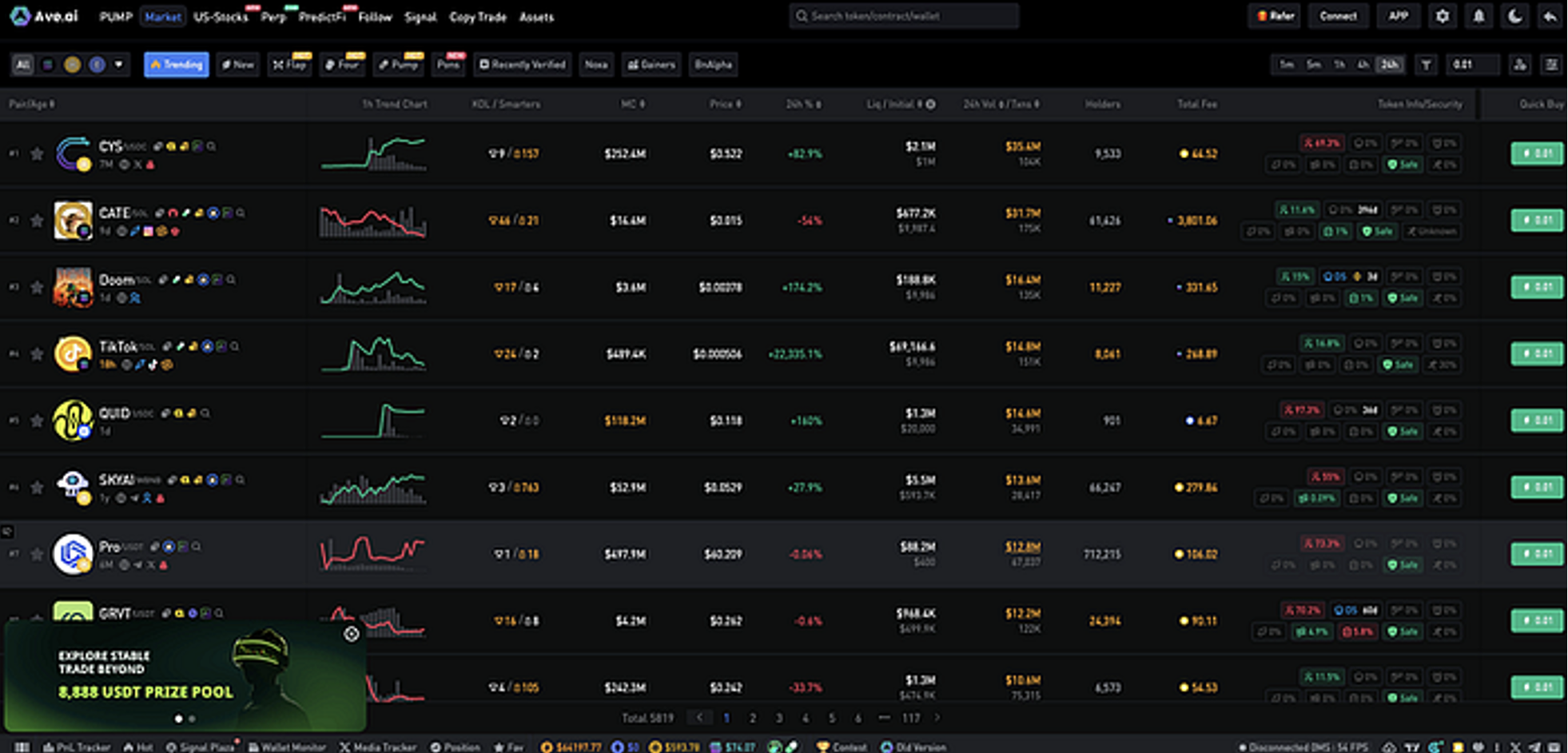
Task: Switch to the Gainers tab
Action: point(652,65)
